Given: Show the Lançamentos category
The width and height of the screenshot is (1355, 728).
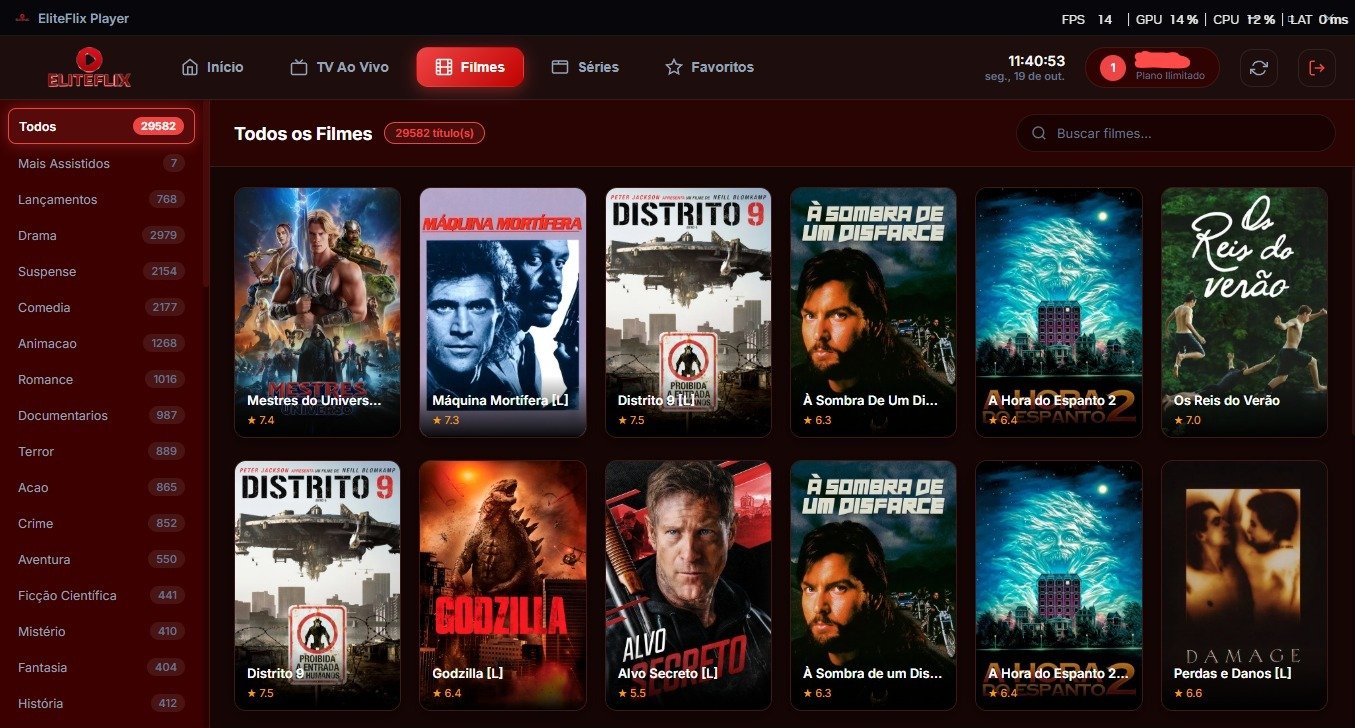Looking at the screenshot, I should tap(101, 199).
